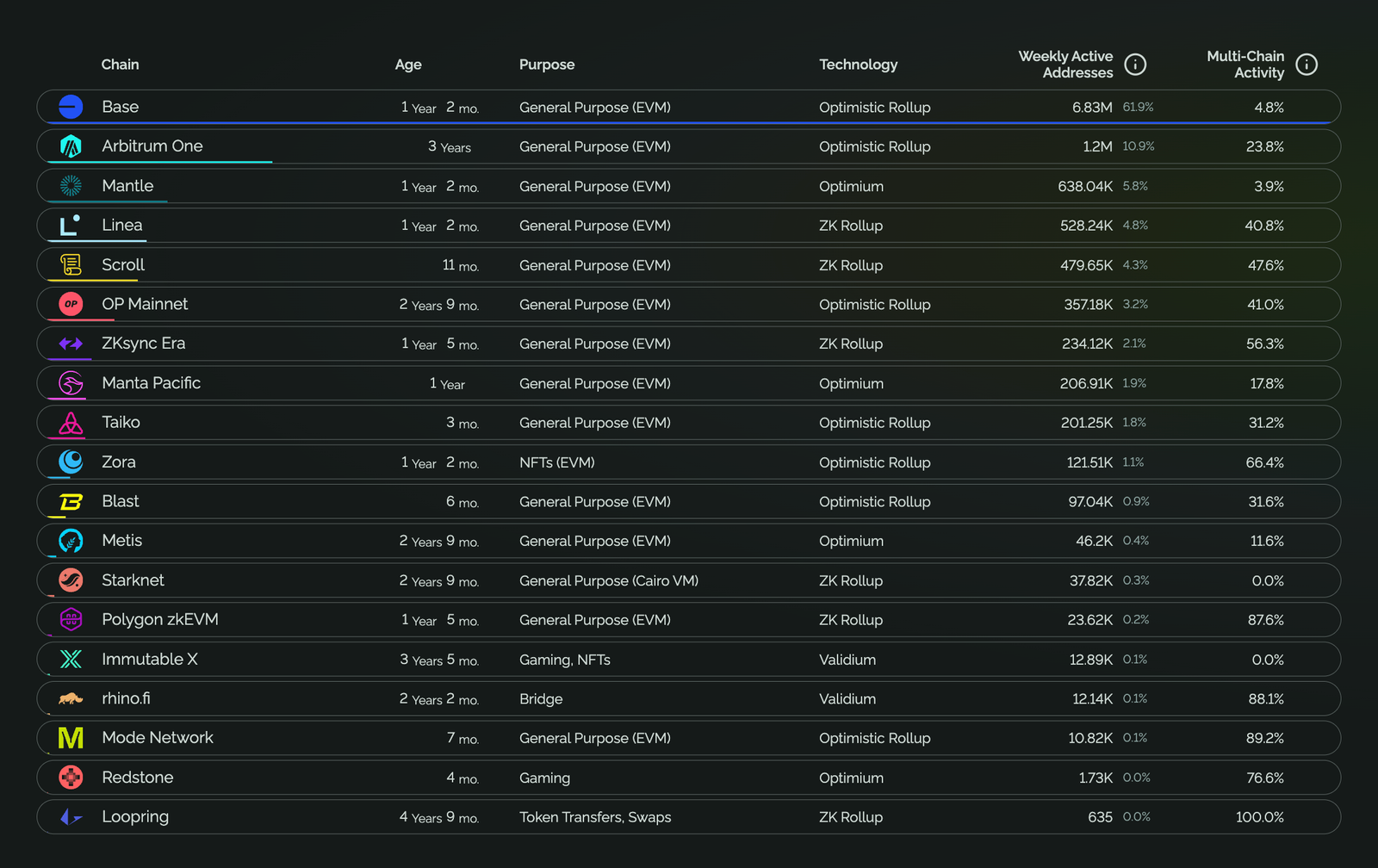Click the Metis logo icon
1378x868 pixels.
tap(71, 541)
